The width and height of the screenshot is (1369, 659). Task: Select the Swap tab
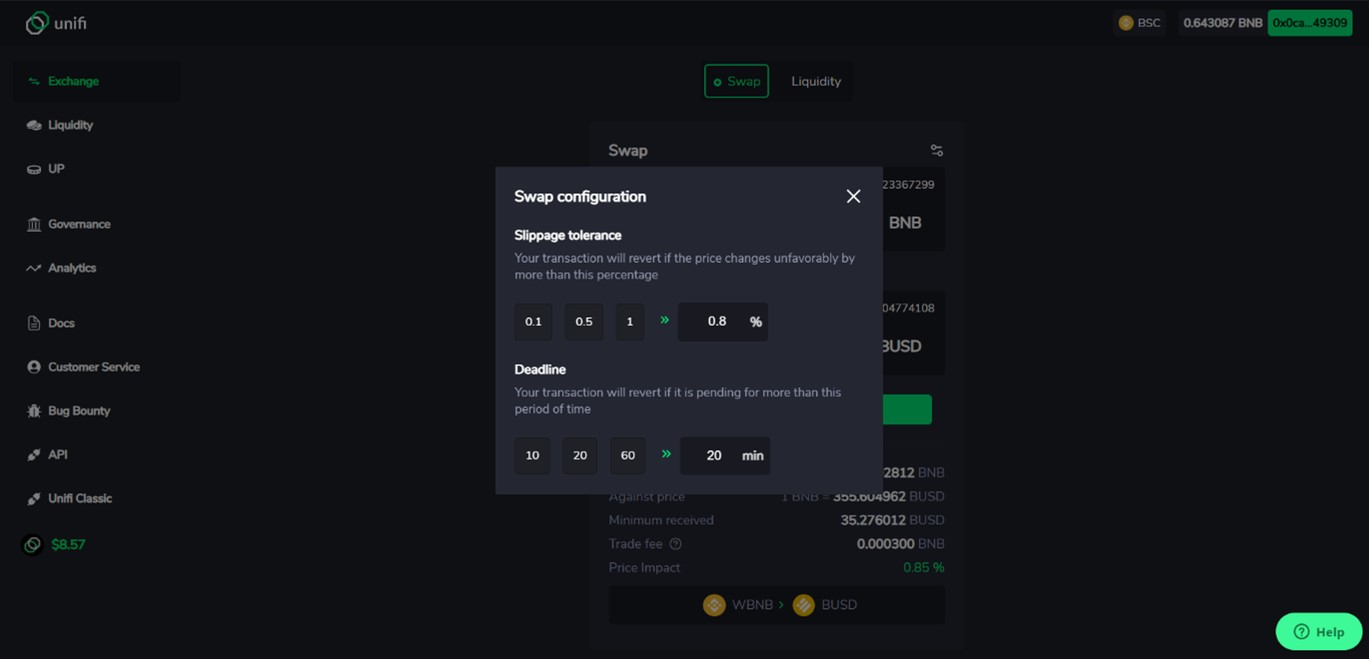[736, 81]
